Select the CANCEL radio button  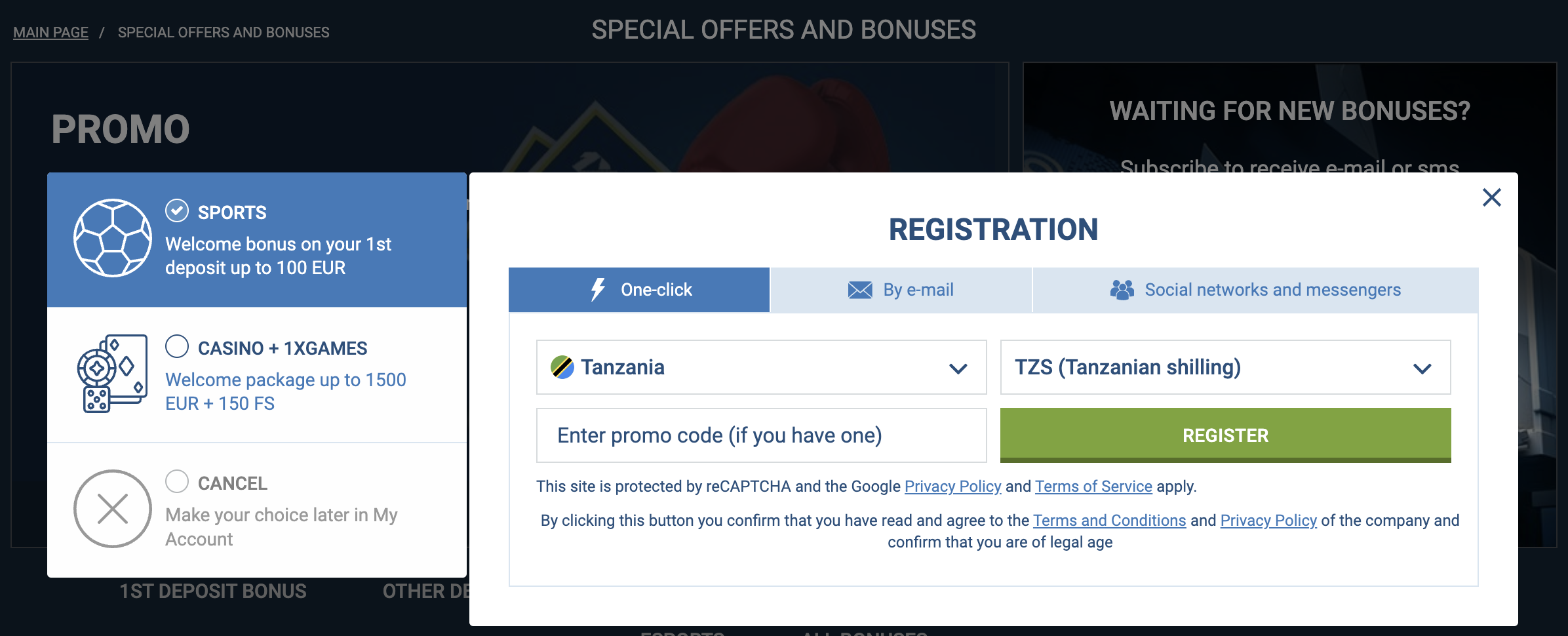176,482
